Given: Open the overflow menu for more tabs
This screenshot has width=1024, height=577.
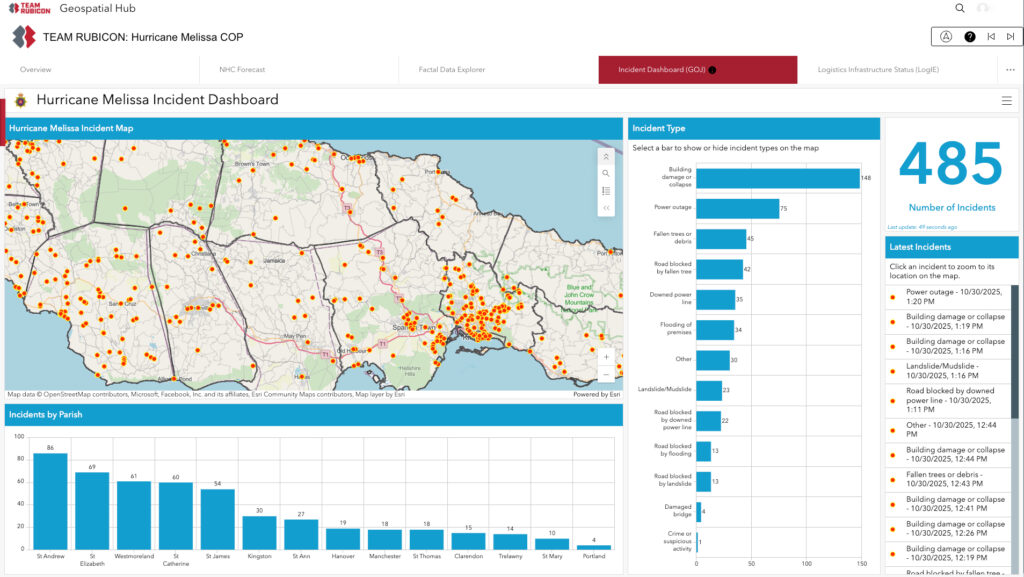Looking at the screenshot, I should point(1010,70).
